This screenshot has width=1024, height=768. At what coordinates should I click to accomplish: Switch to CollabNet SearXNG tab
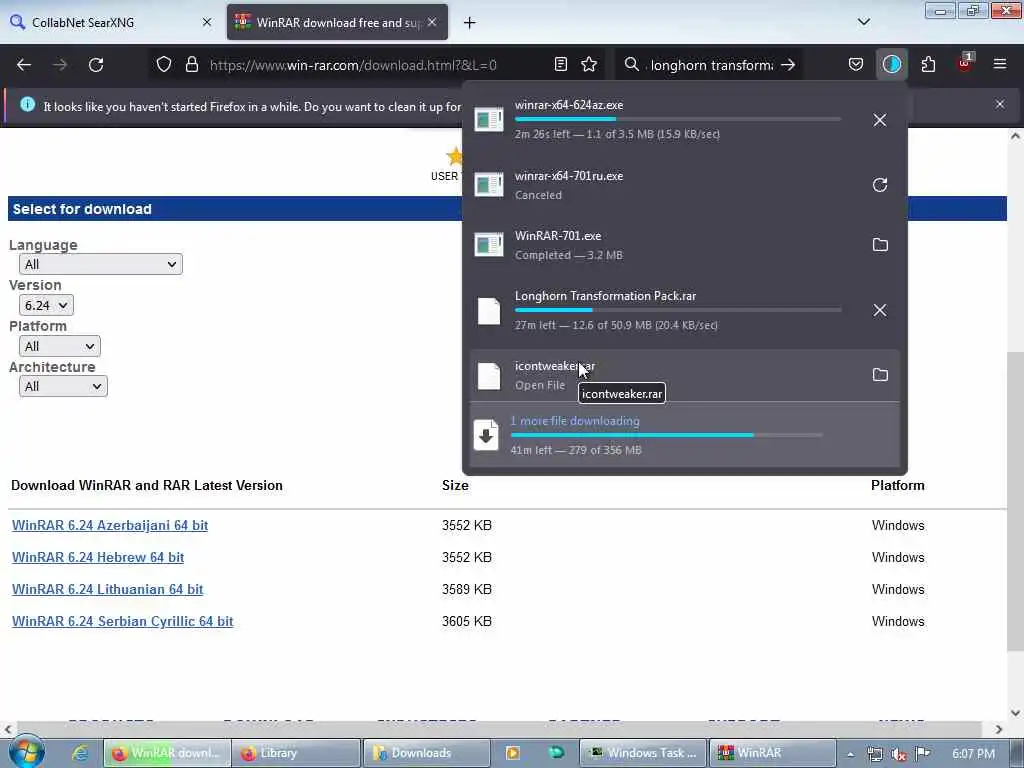point(111,22)
